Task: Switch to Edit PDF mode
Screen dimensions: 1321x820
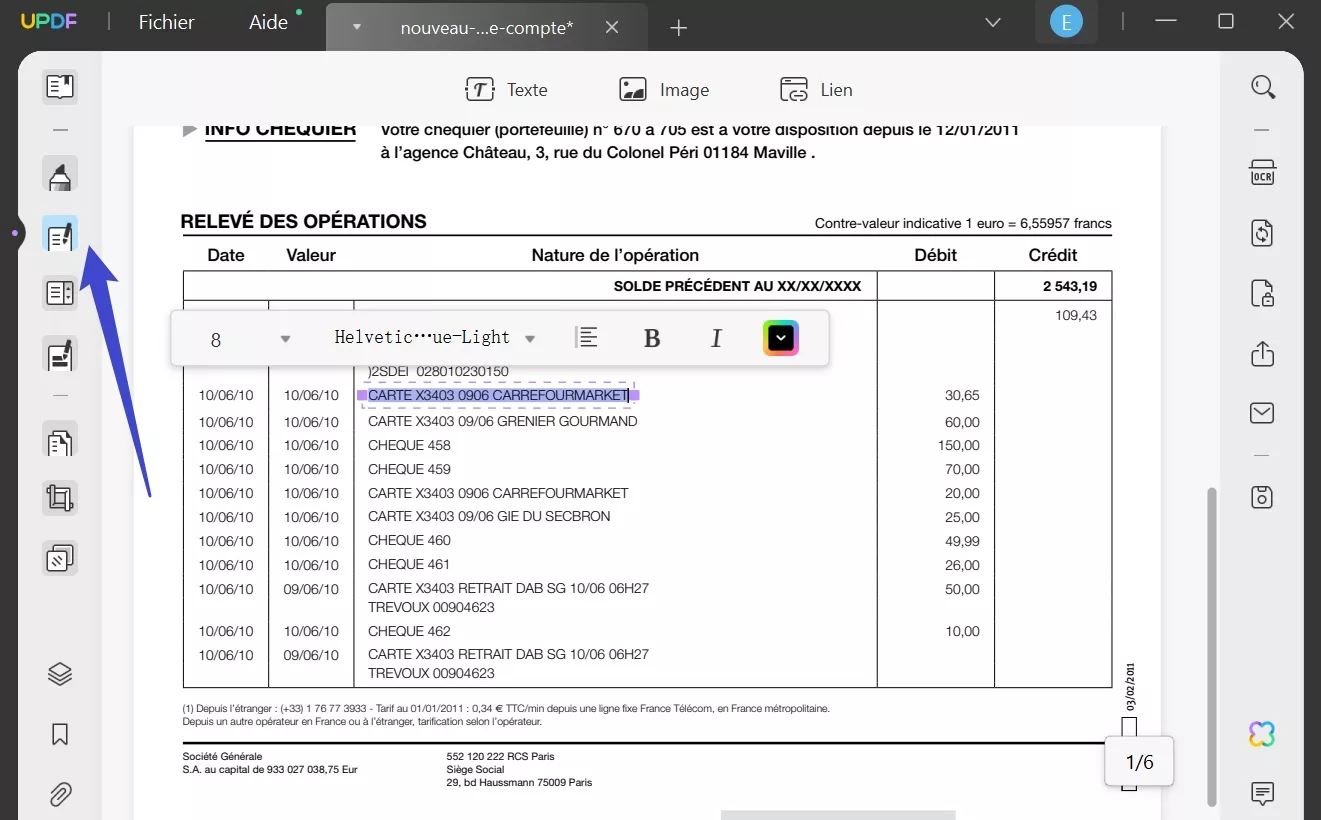Action: 60,235
